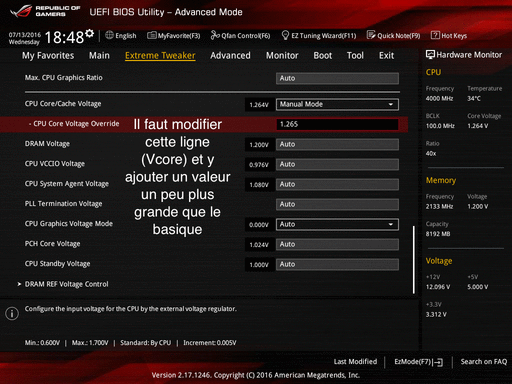Click the 1.000V CPU Standby reading
This screenshot has width=512, height=384.
point(259,265)
